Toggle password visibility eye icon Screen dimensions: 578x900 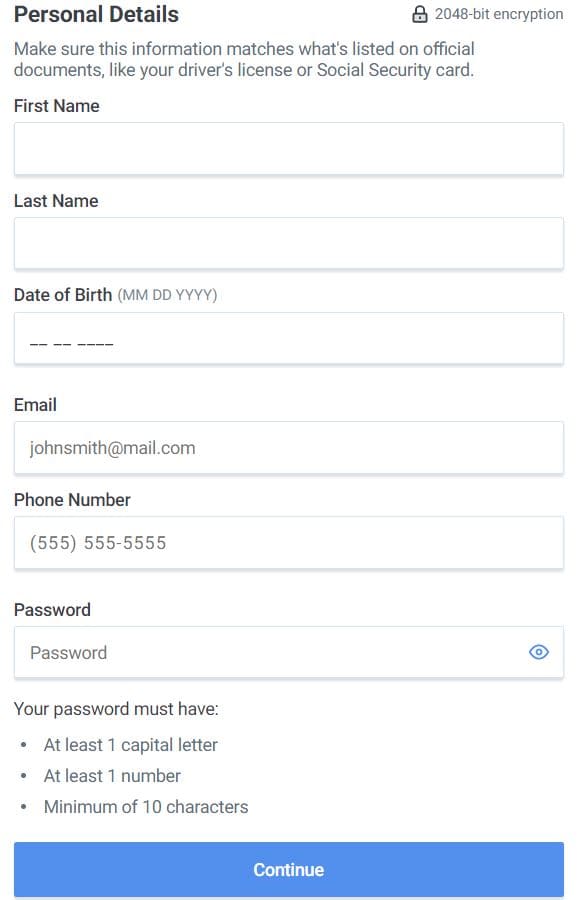point(538,652)
